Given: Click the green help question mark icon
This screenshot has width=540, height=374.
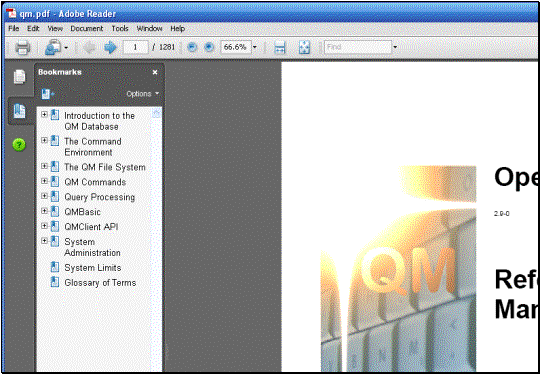Looking at the screenshot, I should click(x=19, y=145).
